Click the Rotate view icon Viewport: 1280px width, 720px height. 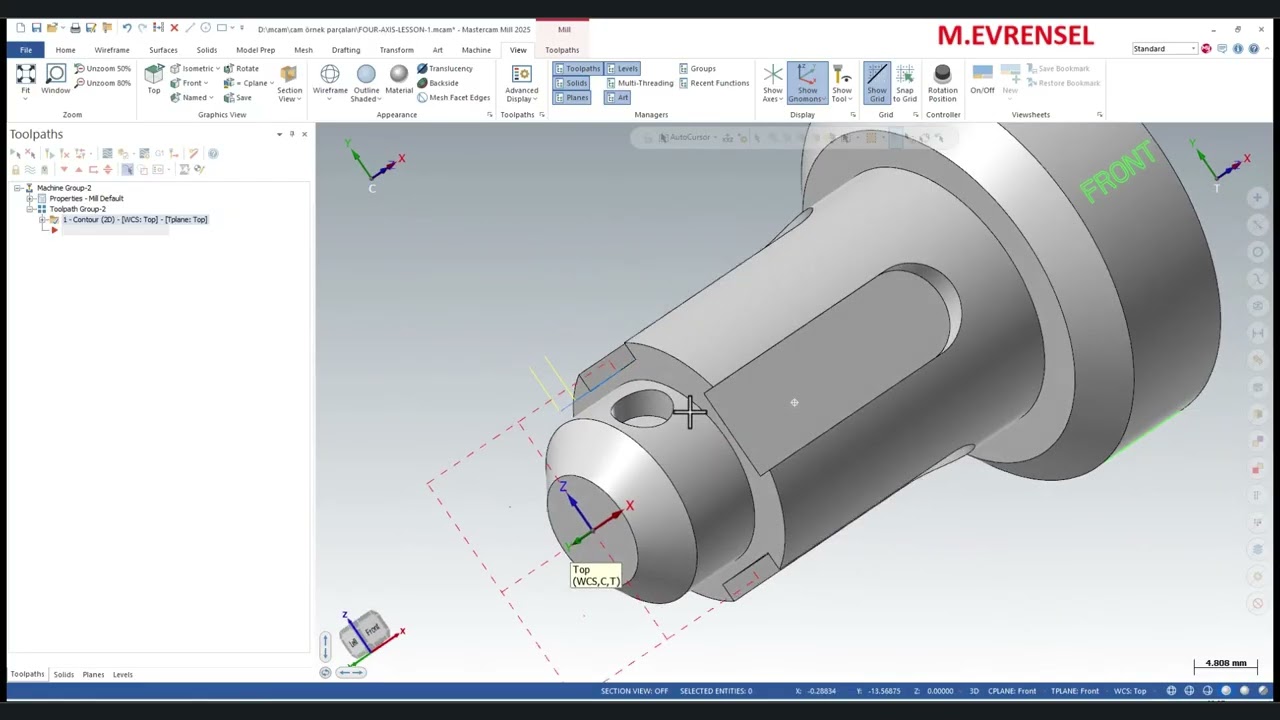click(x=241, y=69)
